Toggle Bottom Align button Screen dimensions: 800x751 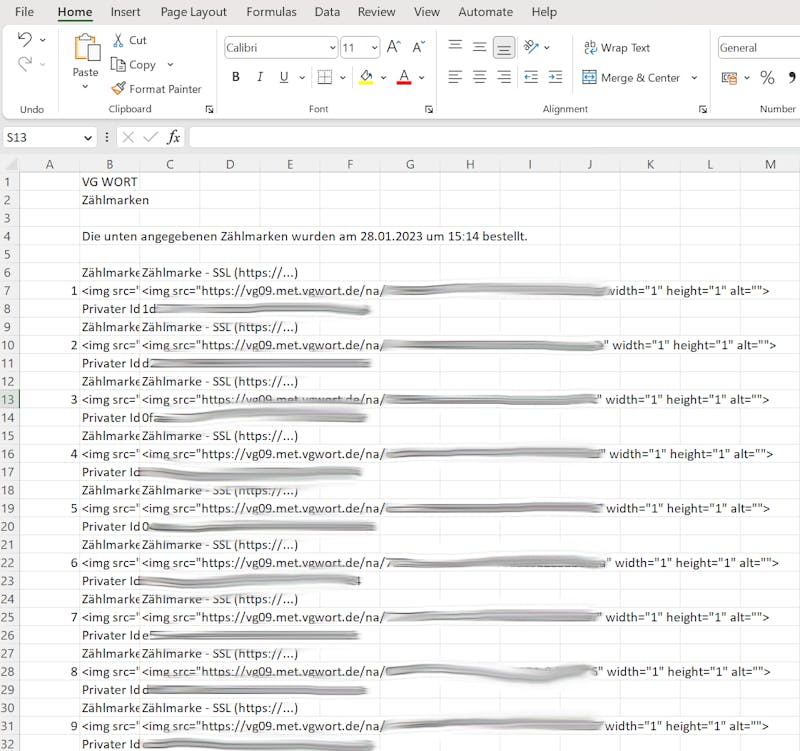click(x=504, y=47)
